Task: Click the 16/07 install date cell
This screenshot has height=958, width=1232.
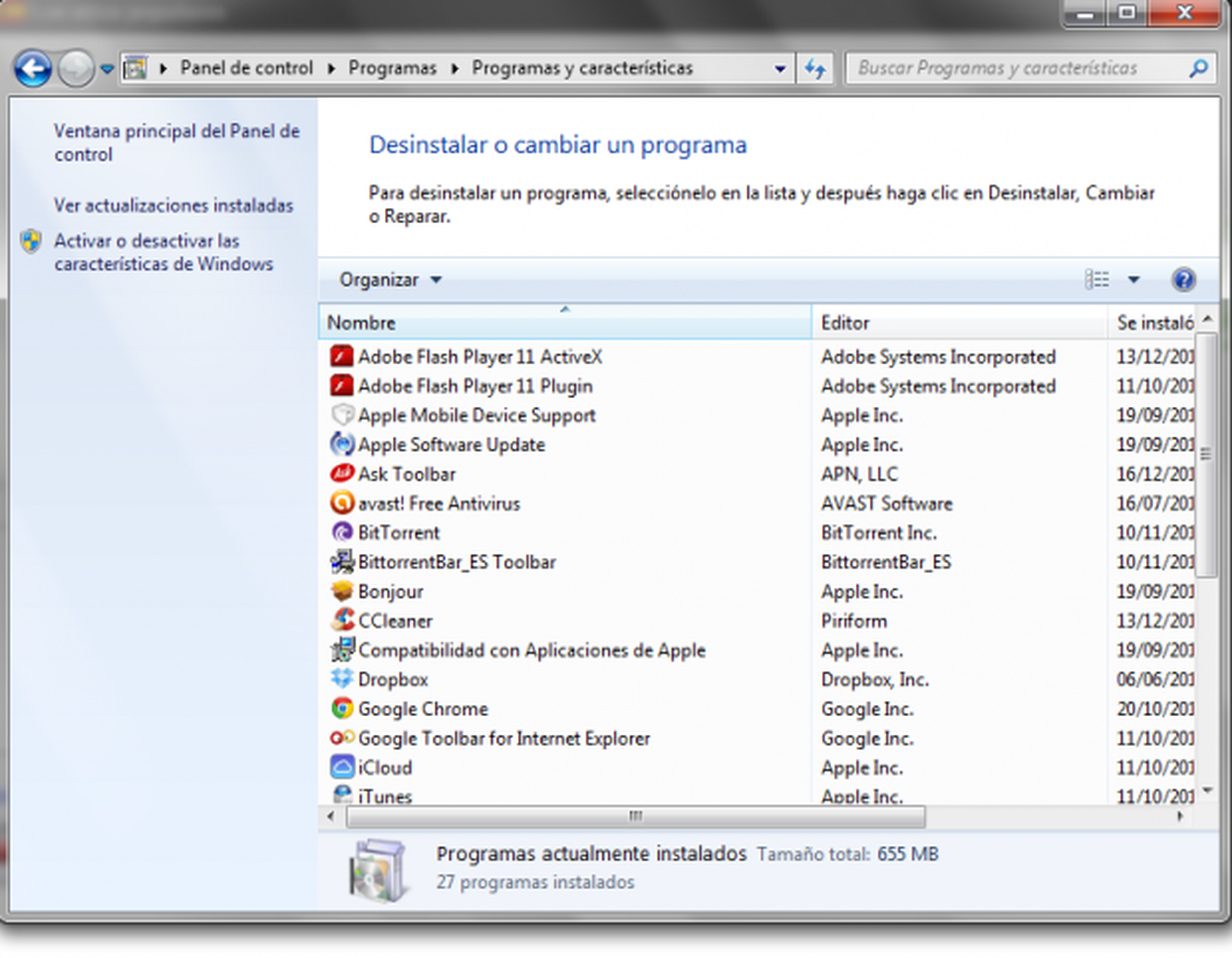Action: point(1155,503)
